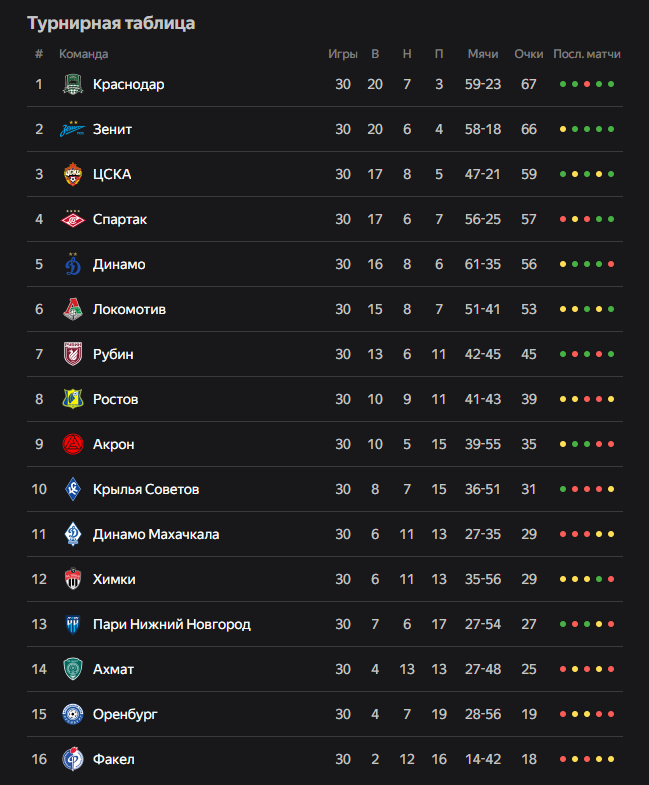
Task: Open the Динамо Махачкала team page
Action: pos(156,534)
